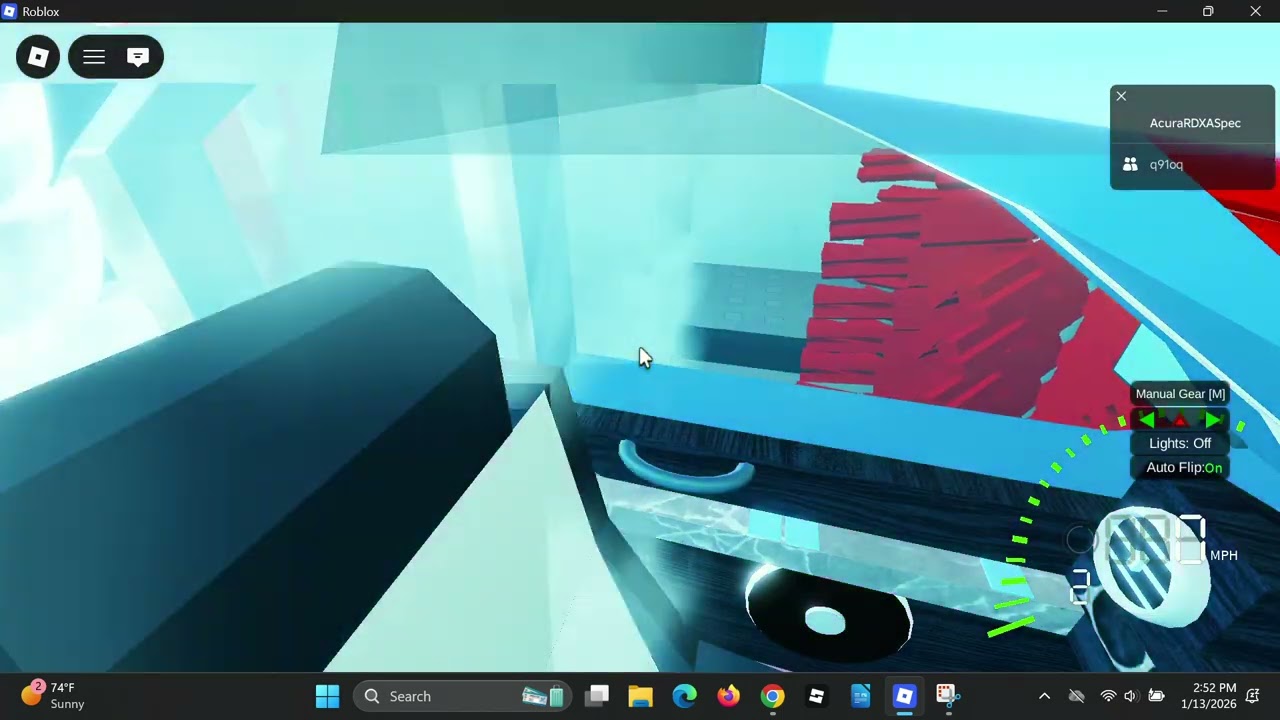
Task: Click the MPH speed unit label
Action: coord(1224,556)
